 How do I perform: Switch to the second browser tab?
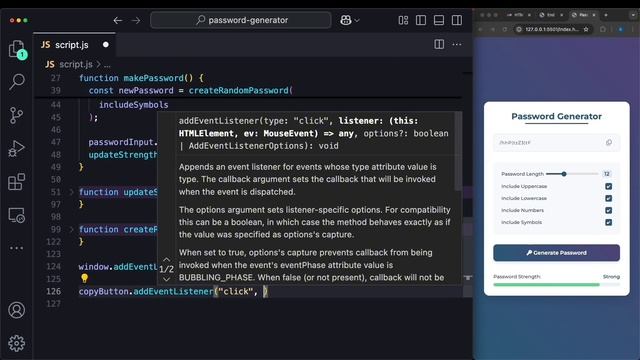(x=551, y=15)
